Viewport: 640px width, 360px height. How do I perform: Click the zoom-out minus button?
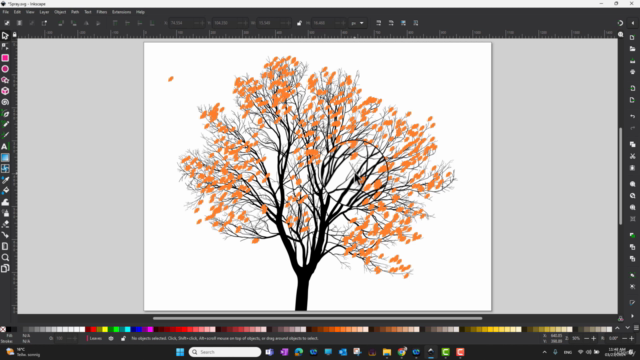(587, 338)
